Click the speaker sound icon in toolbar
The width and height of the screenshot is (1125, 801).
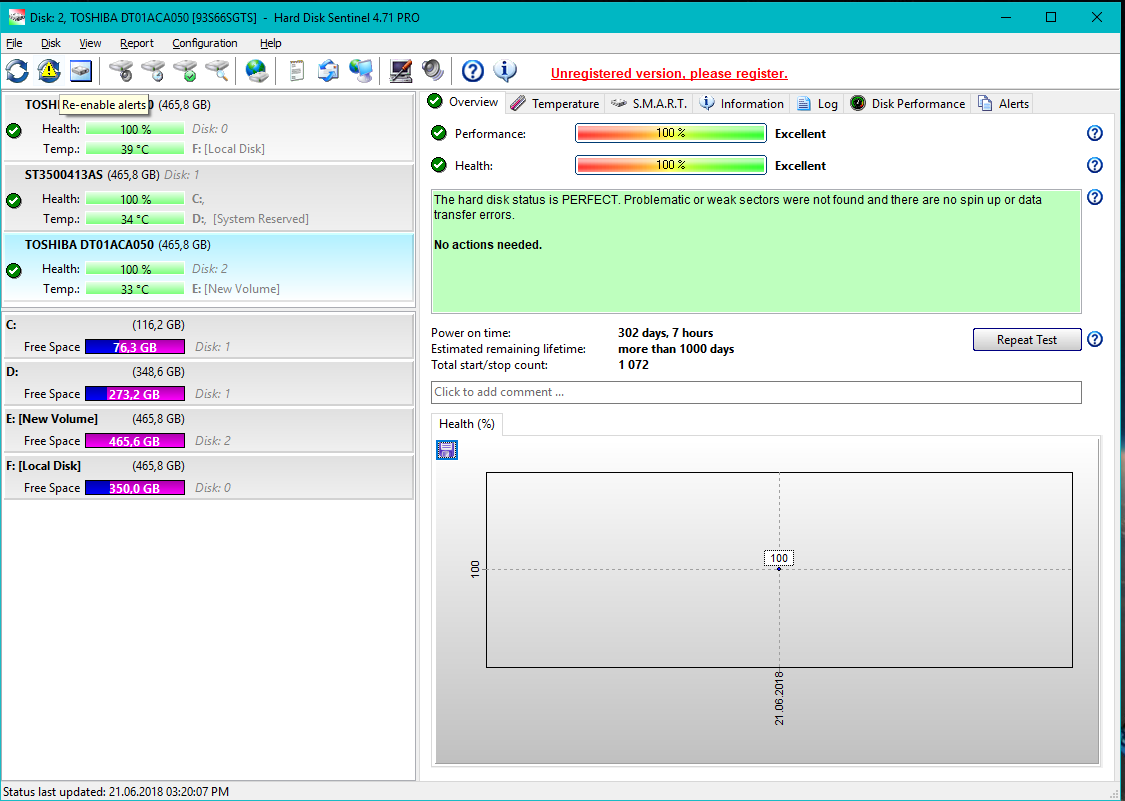point(432,71)
